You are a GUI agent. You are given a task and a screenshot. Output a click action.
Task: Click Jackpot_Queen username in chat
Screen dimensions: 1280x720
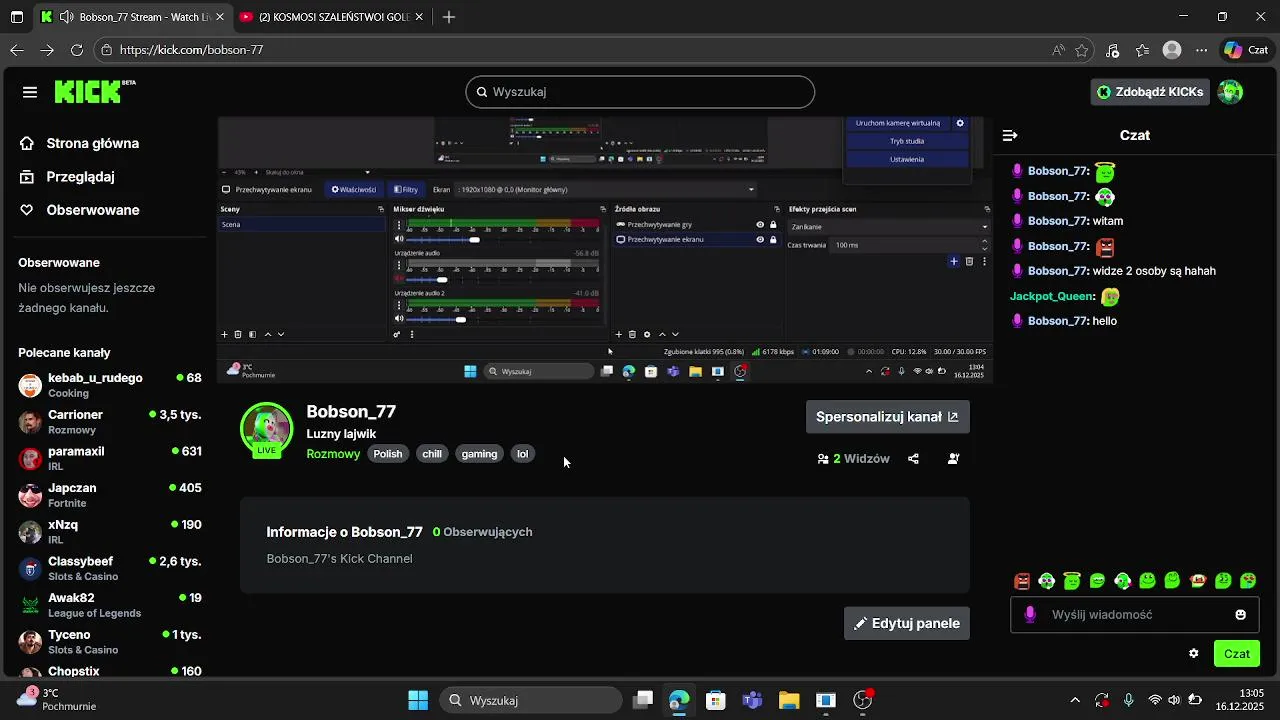[1052, 296]
